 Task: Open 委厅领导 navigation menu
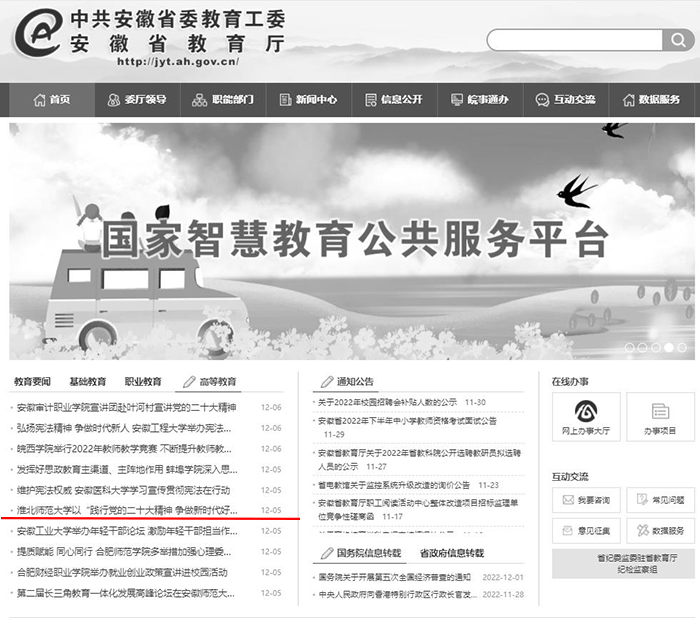[x=137, y=100]
